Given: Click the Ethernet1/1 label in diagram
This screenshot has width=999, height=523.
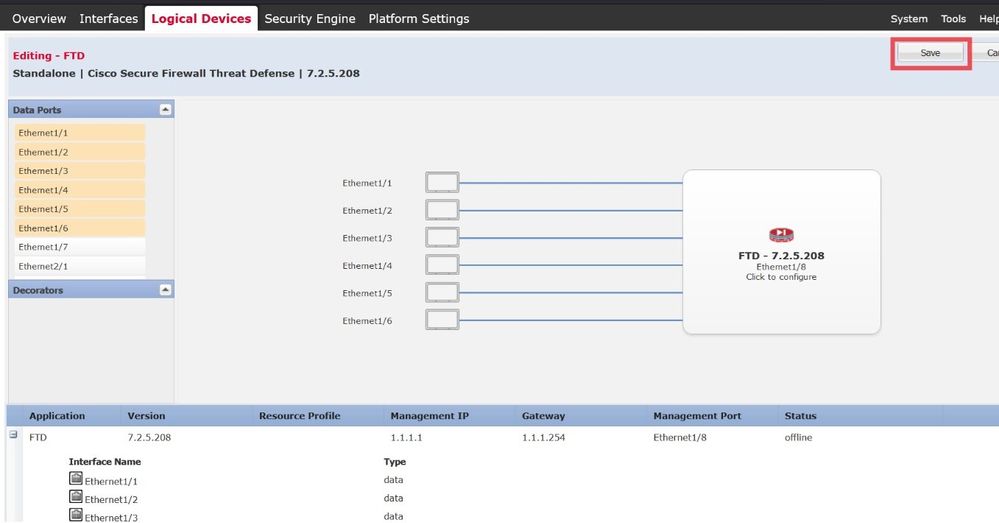Looking at the screenshot, I should coord(367,183).
